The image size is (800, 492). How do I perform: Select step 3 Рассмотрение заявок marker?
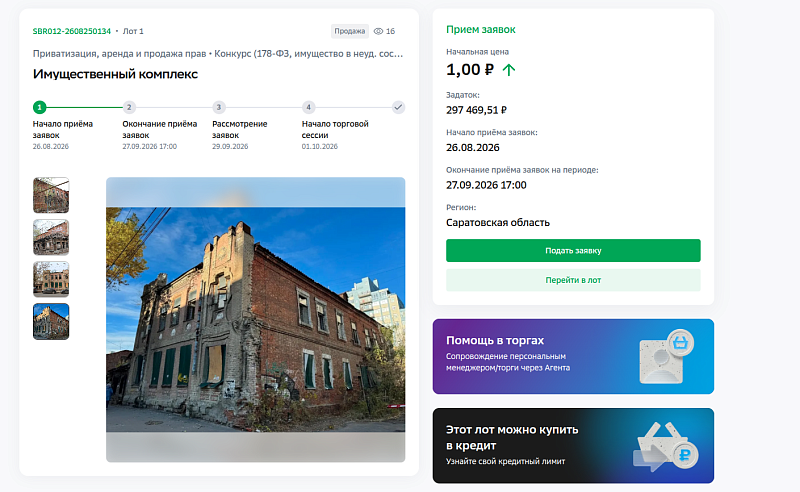pyautogui.click(x=219, y=107)
